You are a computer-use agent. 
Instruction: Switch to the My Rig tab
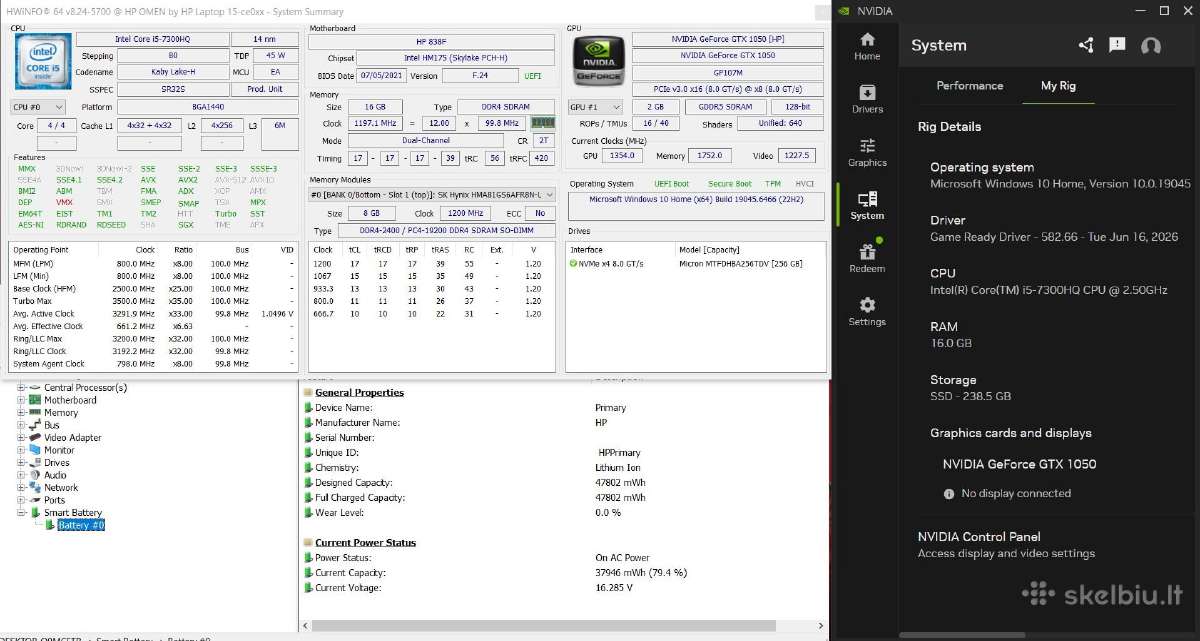pyautogui.click(x=1058, y=86)
